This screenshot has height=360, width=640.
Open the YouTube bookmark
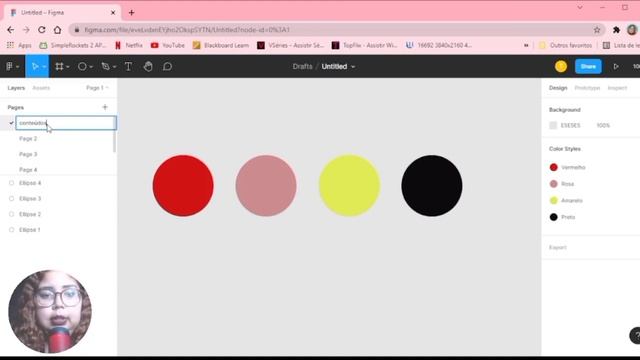click(168, 45)
